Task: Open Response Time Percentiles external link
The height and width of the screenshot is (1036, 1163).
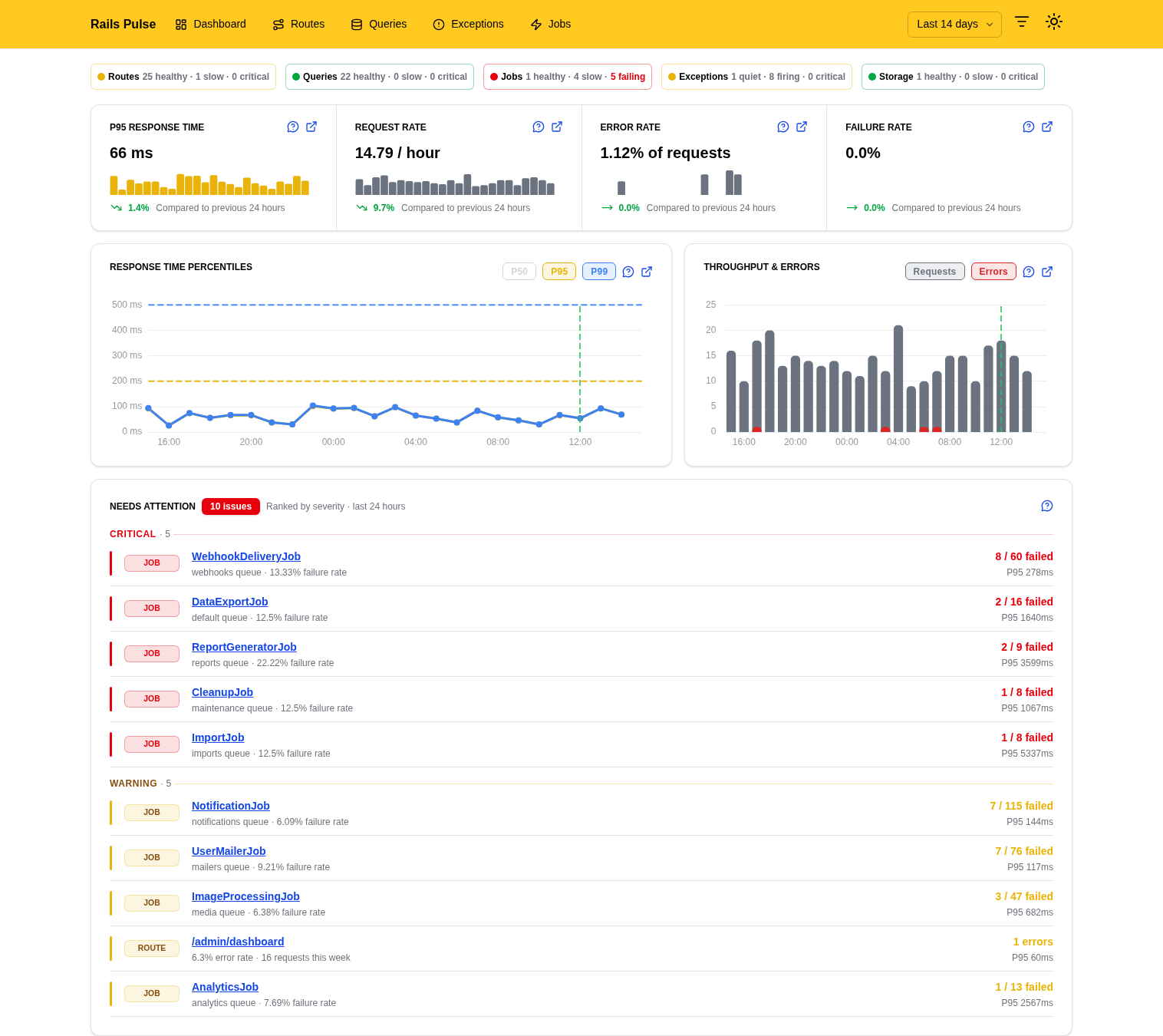Action: pos(647,272)
